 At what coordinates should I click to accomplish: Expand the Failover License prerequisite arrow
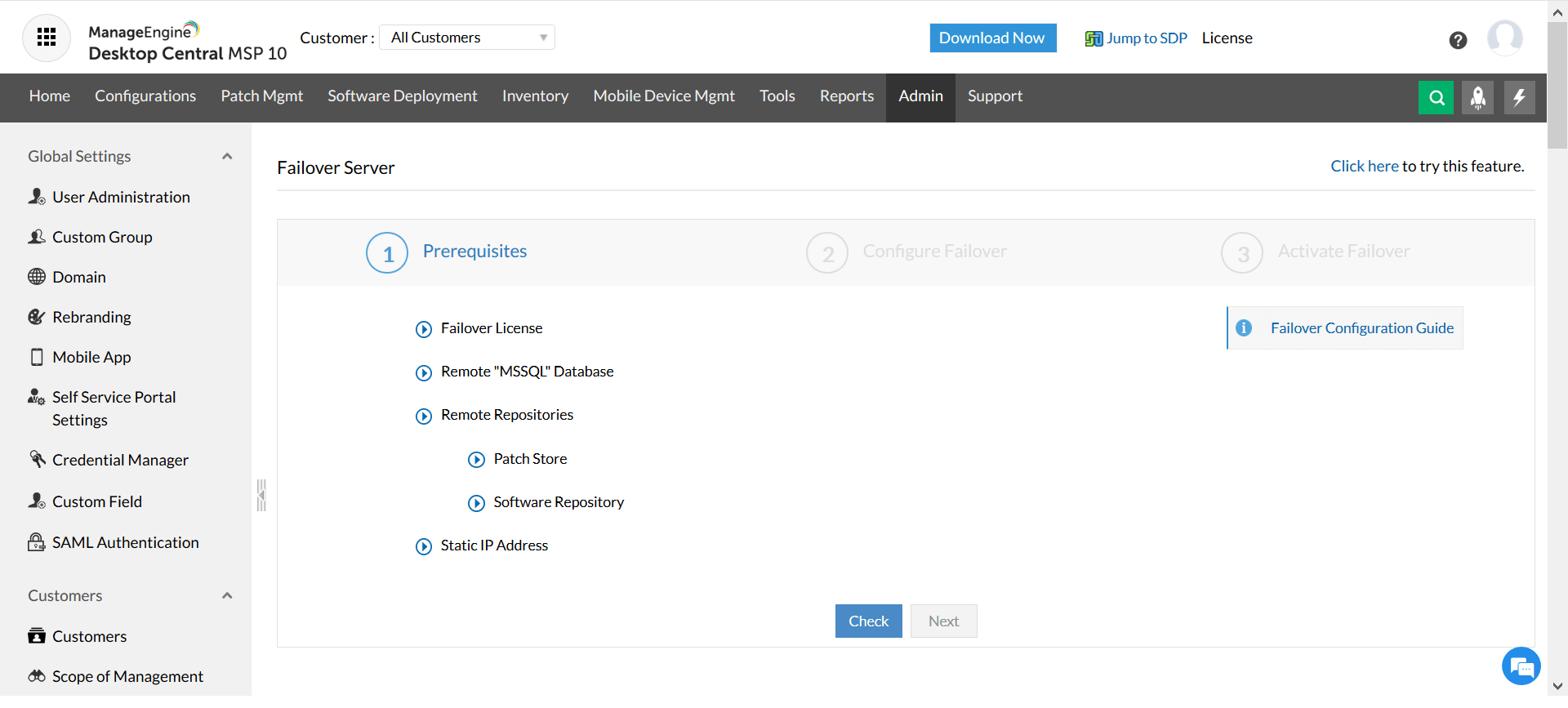pyautogui.click(x=424, y=329)
